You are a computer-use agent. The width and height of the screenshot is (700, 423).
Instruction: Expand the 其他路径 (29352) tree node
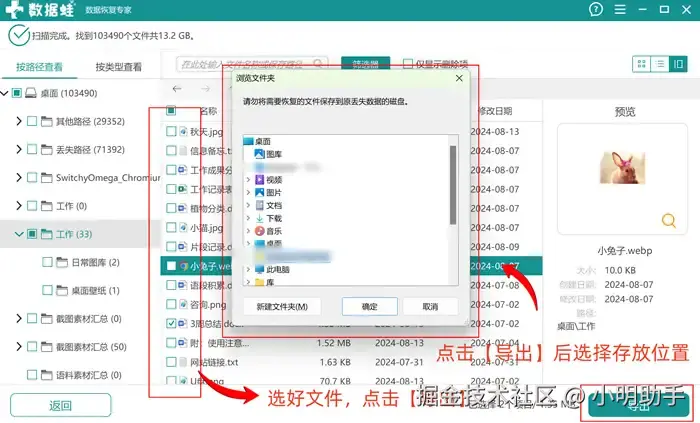pos(19,121)
